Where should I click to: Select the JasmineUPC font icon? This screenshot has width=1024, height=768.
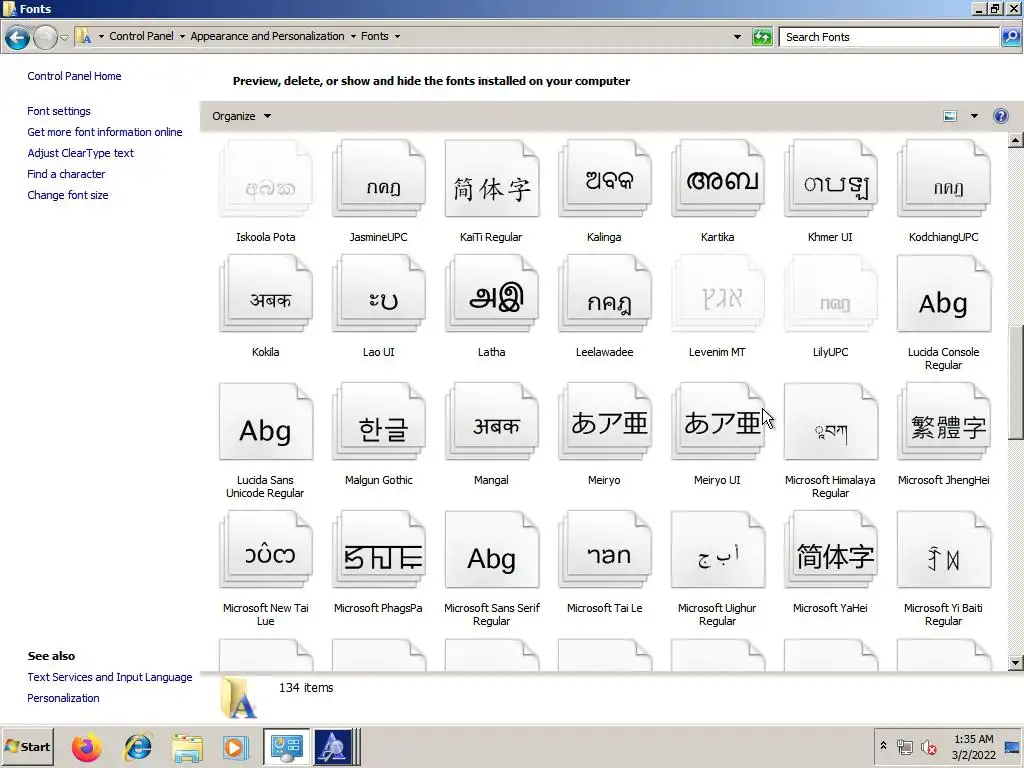click(x=379, y=178)
